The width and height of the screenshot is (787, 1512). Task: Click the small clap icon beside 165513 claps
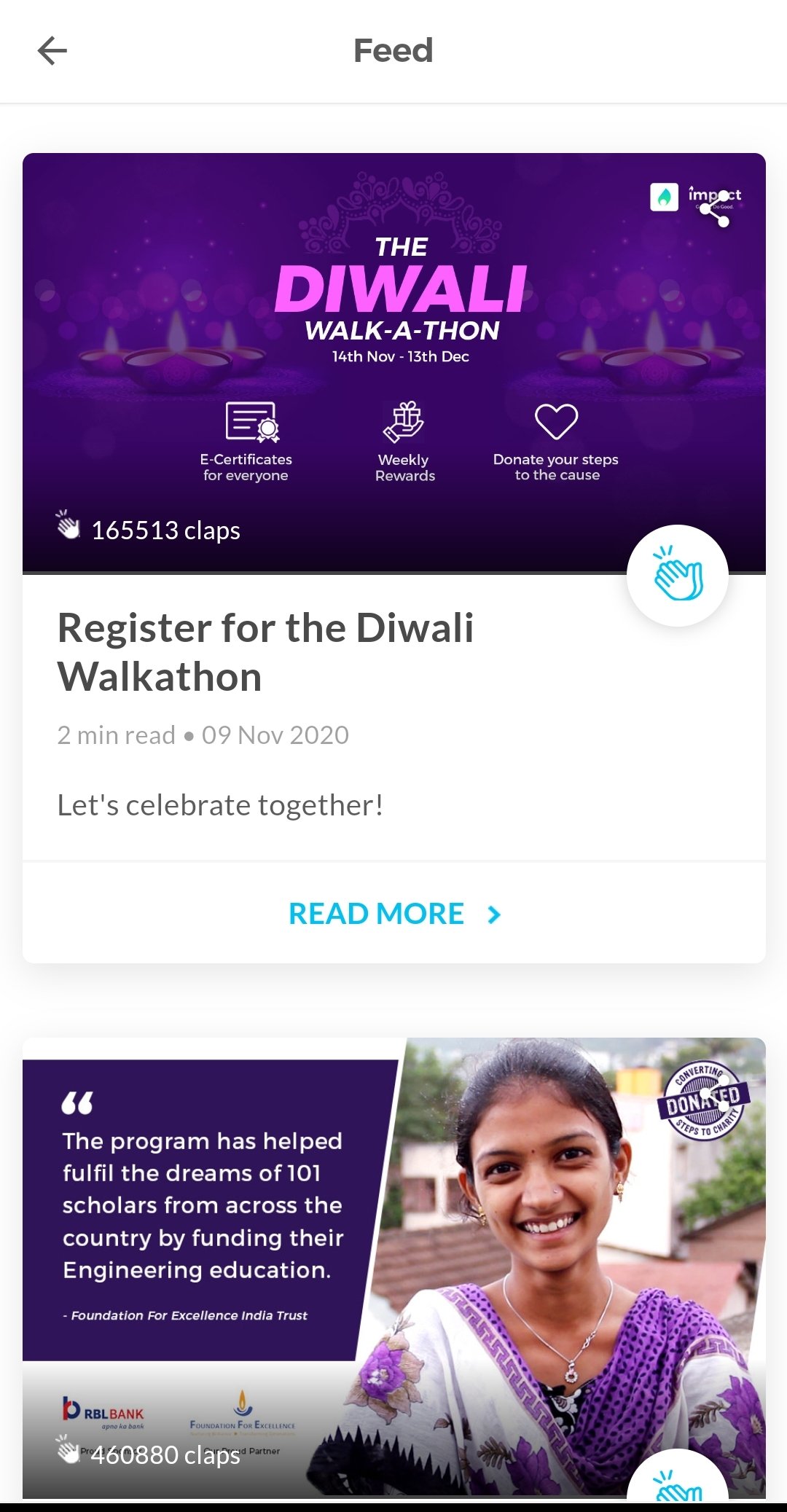[x=68, y=525]
